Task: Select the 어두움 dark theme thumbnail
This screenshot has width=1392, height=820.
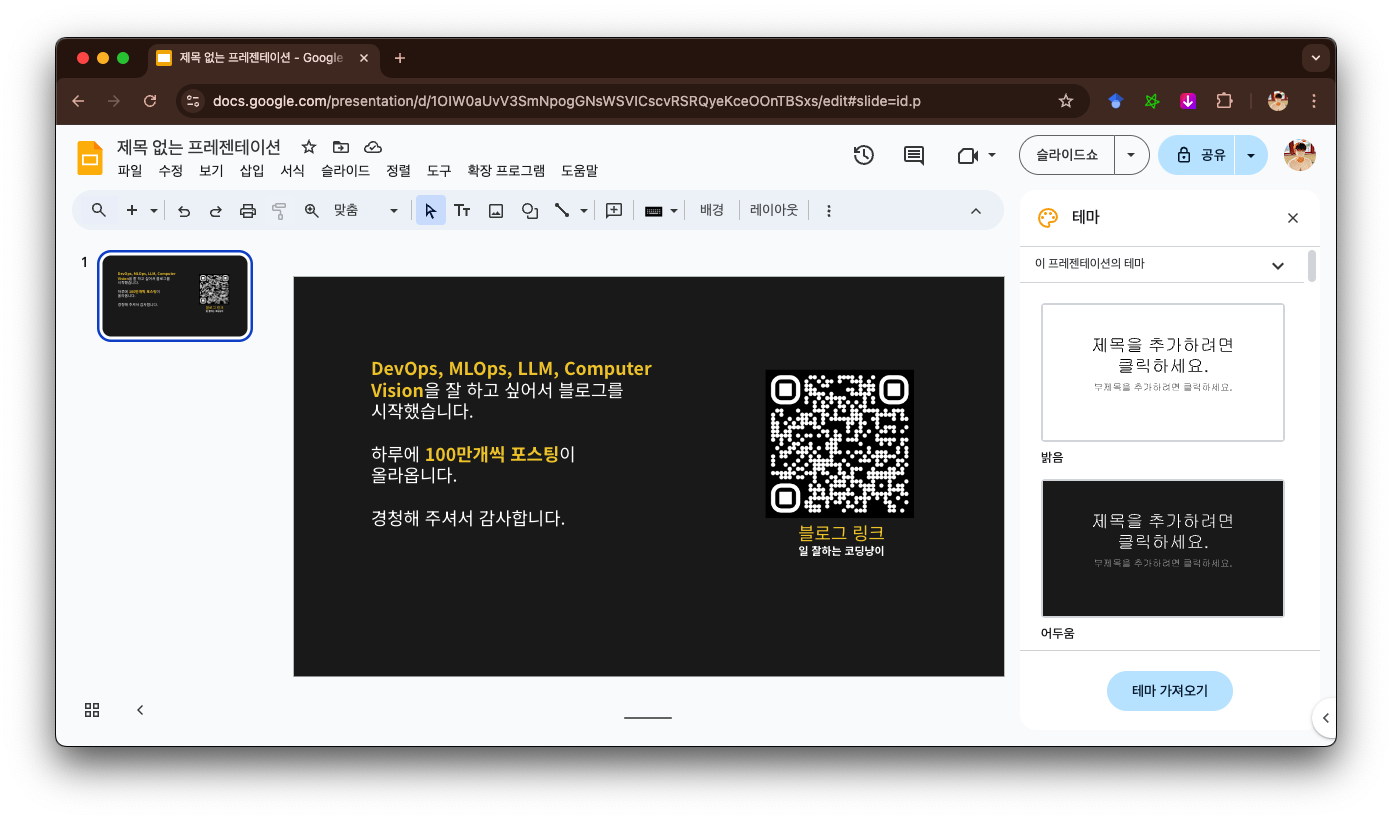Action: 1163,548
